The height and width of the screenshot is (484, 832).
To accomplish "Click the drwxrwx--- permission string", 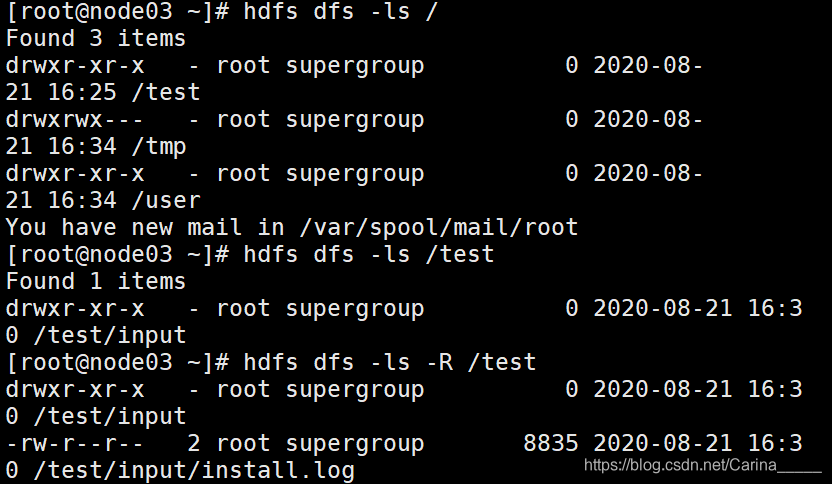I will pyautogui.click(x=74, y=120).
